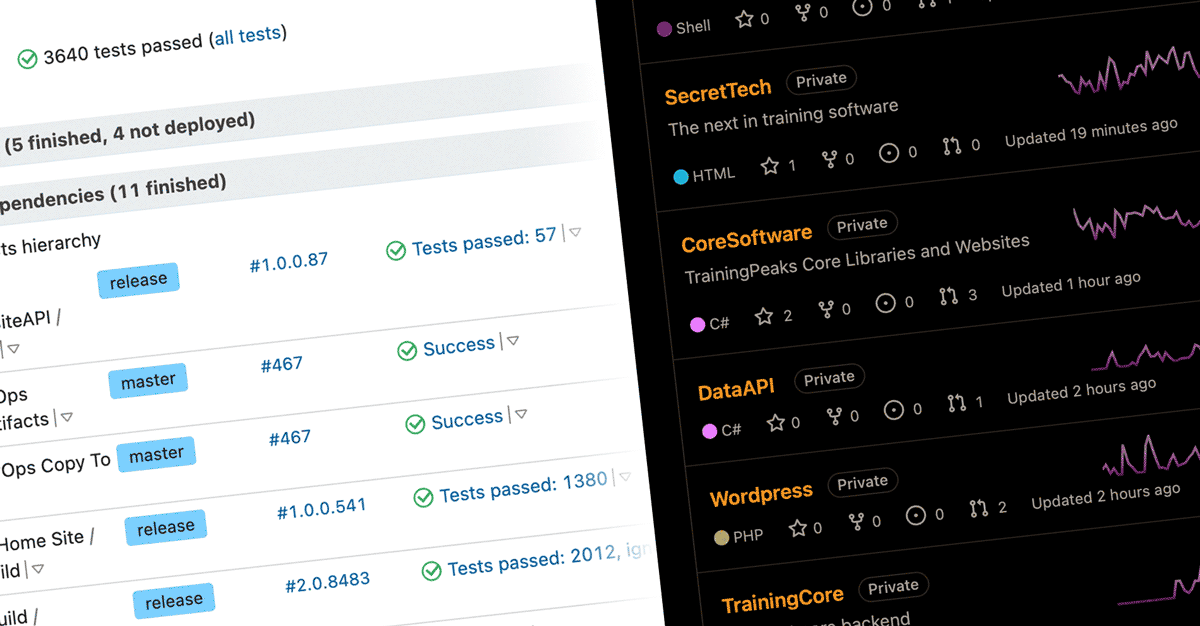Open the pull requests icon under Wordpress
The image size is (1200, 626).
[979, 509]
